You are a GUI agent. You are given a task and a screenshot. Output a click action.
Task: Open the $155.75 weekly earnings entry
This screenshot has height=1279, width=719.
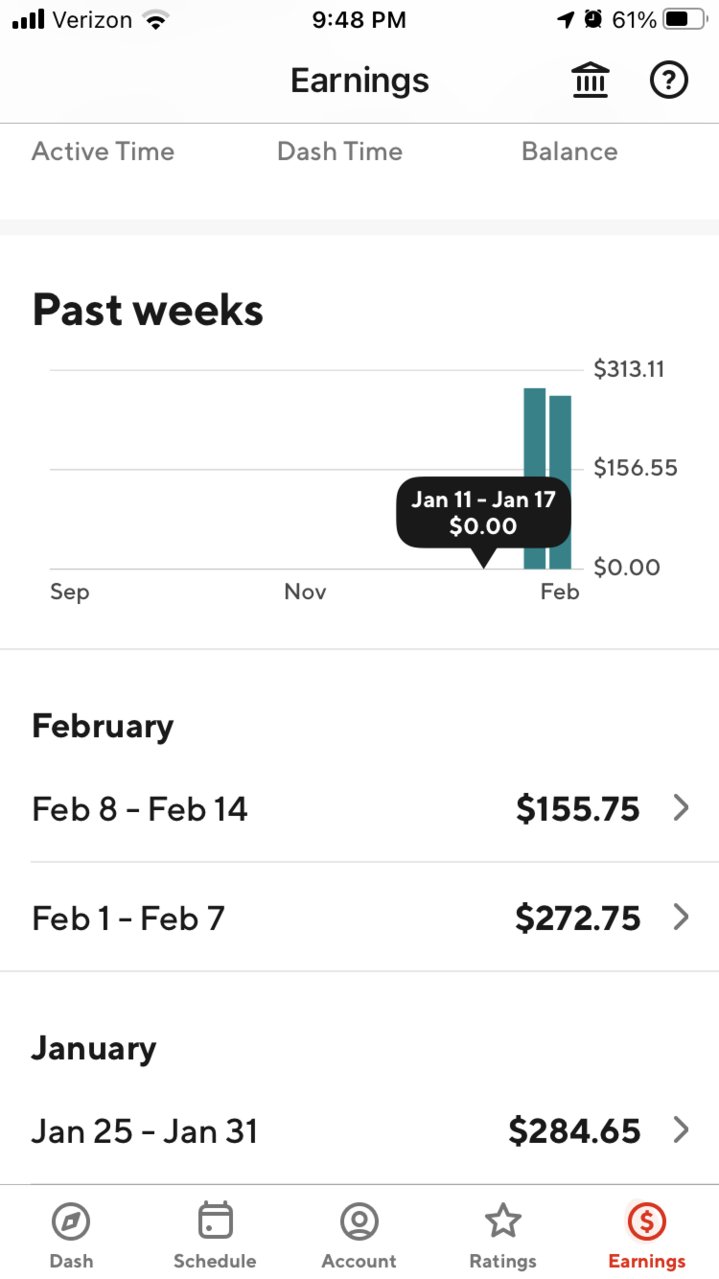click(x=359, y=808)
